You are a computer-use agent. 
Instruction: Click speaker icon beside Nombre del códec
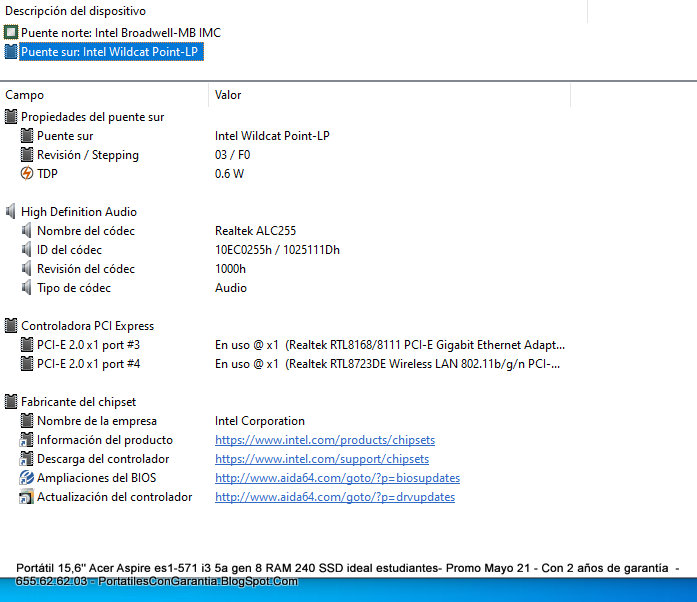tap(27, 231)
